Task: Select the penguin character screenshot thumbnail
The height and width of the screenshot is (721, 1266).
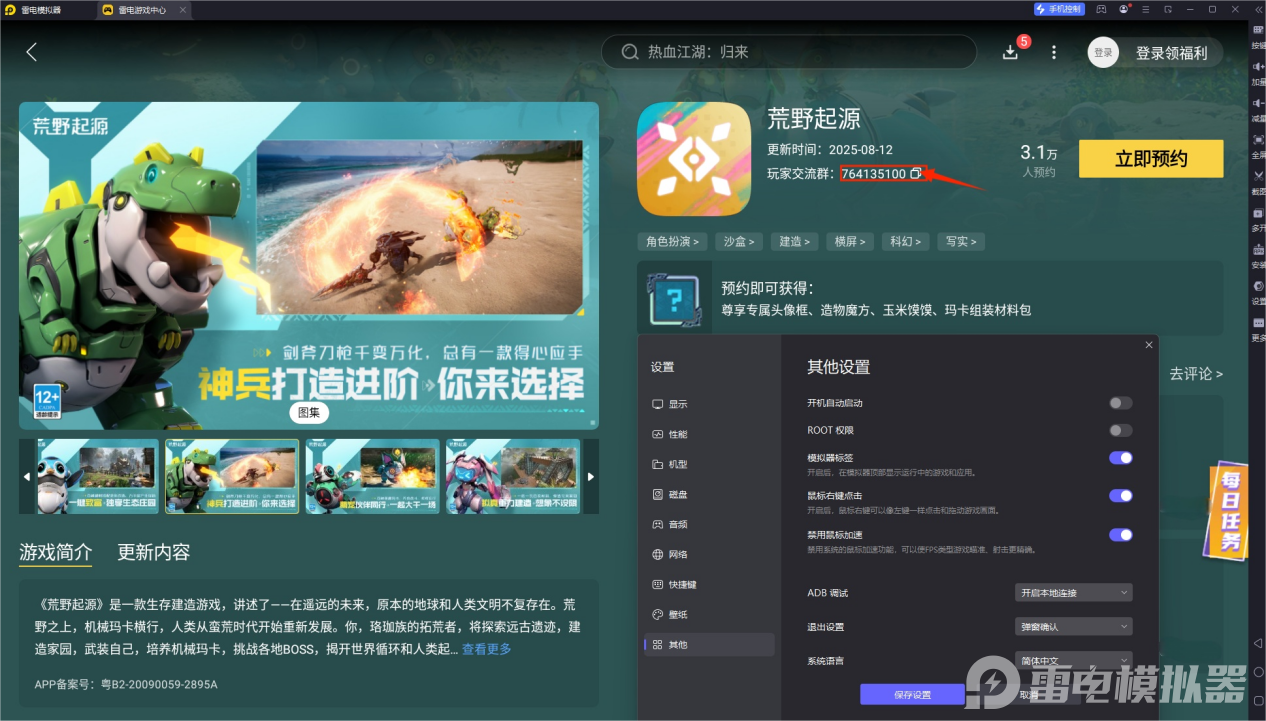Action: coord(98,477)
